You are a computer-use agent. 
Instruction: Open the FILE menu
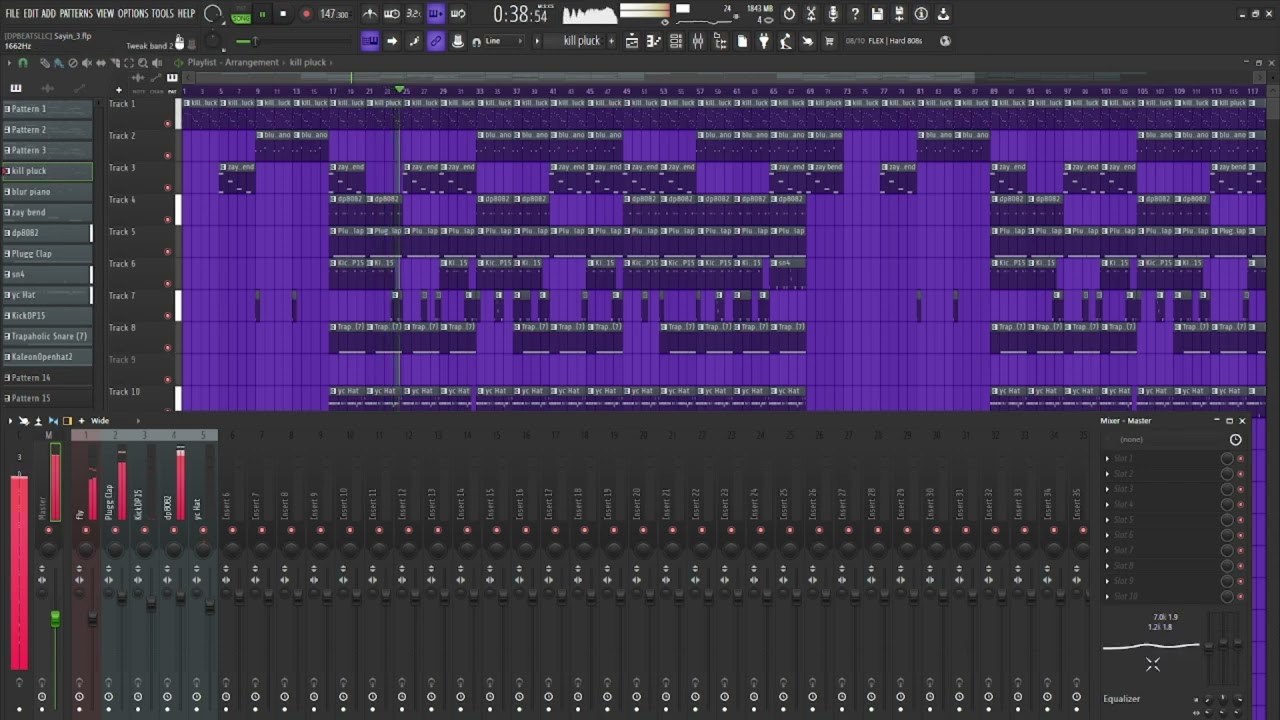[x=12, y=14]
